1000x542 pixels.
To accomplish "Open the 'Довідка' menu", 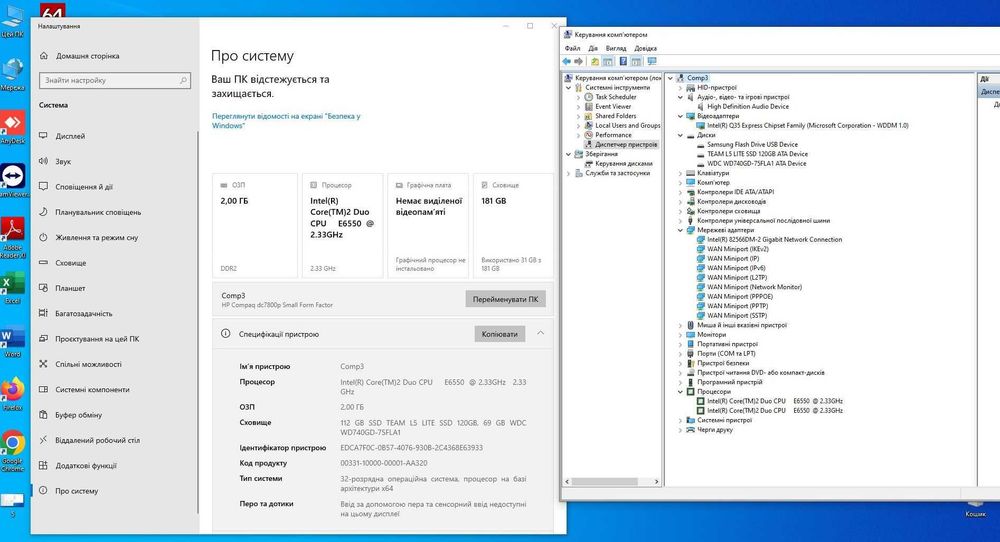I will (x=645, y=48).
